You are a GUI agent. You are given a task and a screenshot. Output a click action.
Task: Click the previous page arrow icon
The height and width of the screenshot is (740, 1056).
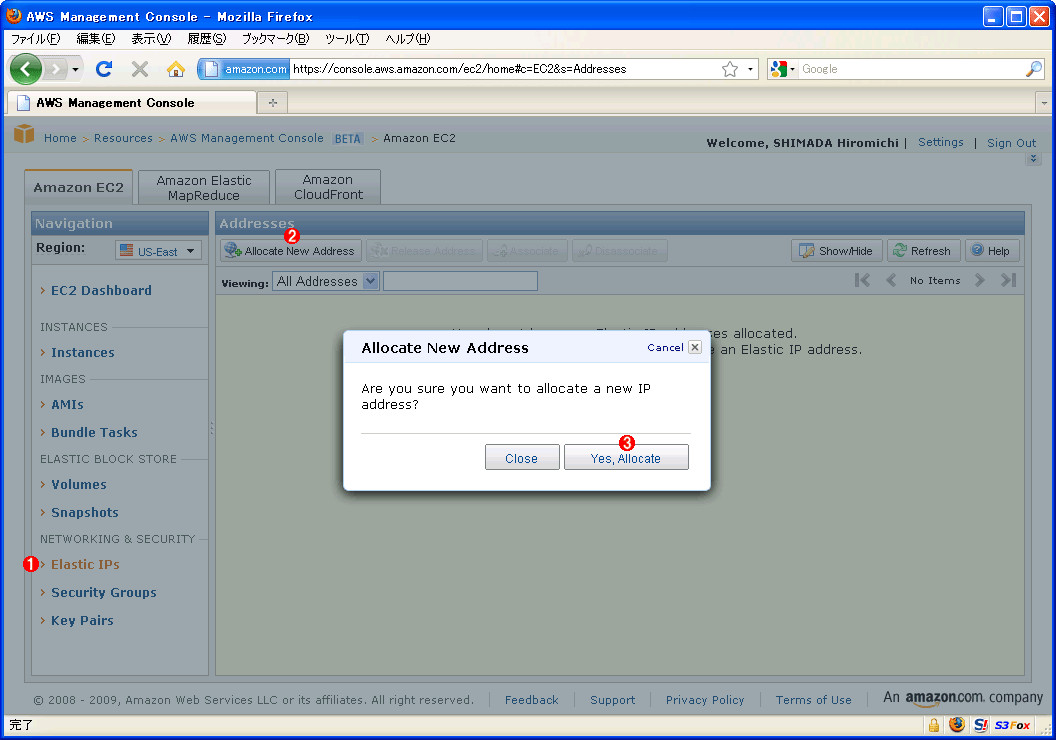pyautogui.click(x=891, y=280)
